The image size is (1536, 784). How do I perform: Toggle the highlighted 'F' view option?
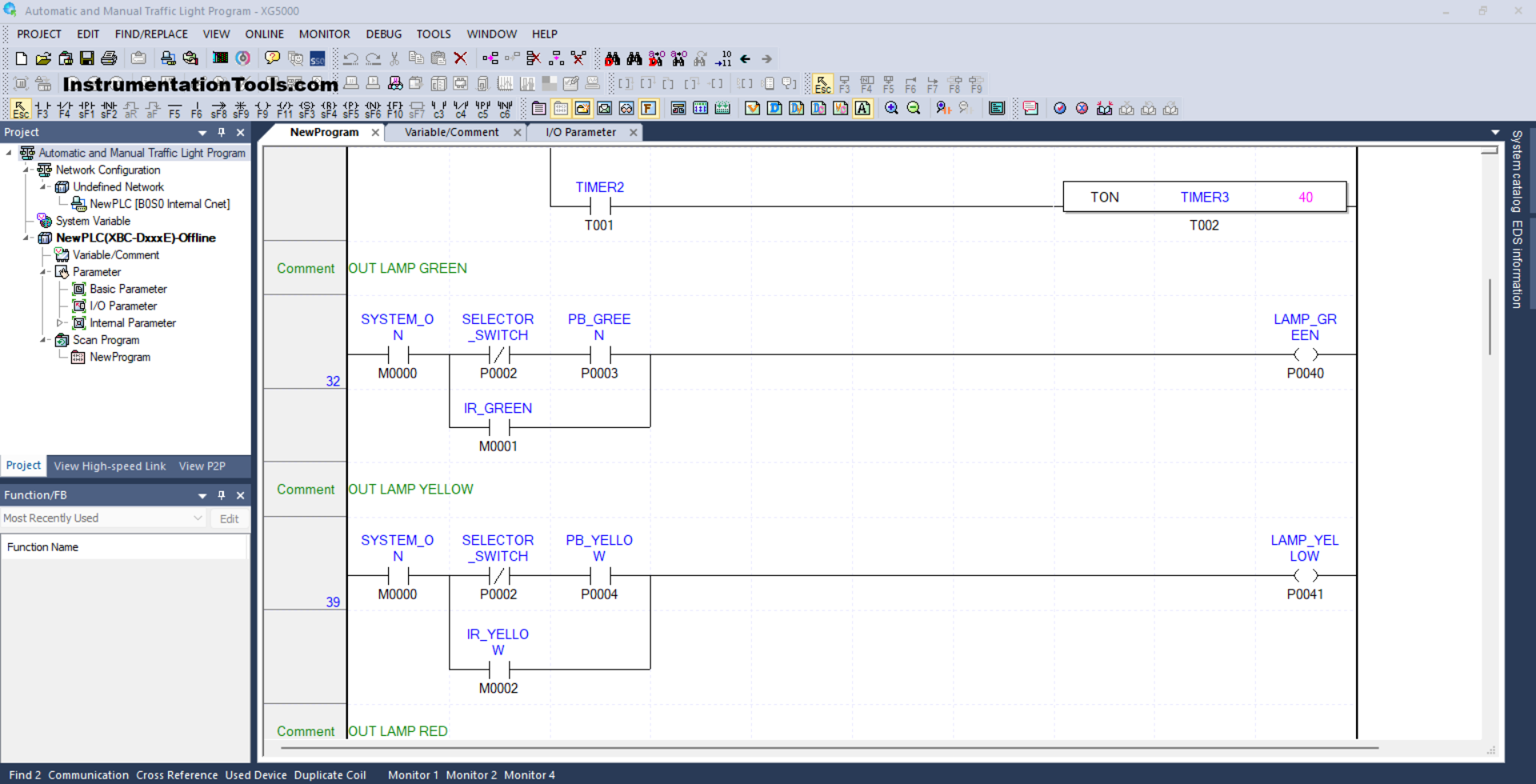coord(649,109)
